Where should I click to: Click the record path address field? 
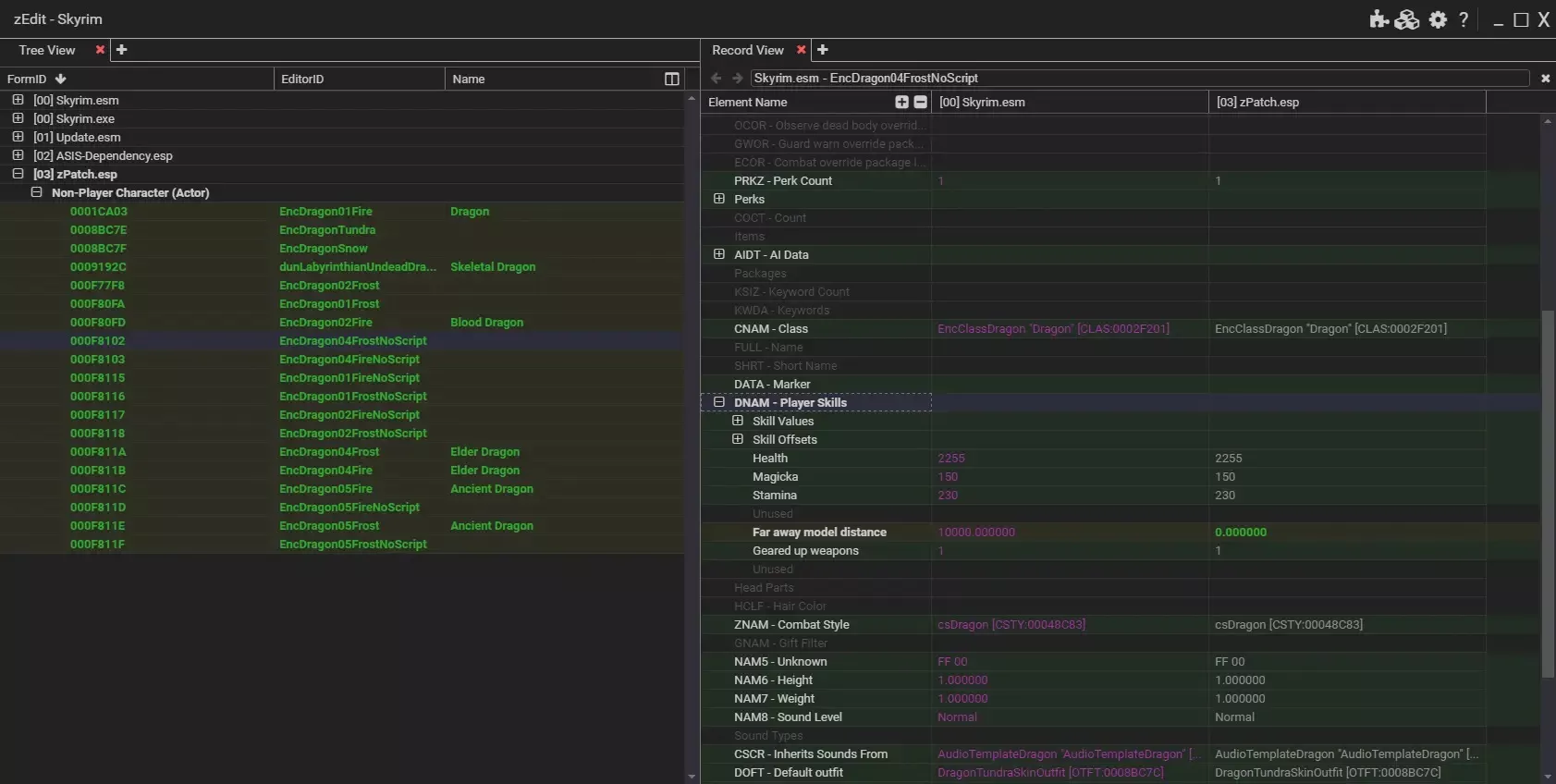[1139, 79]
